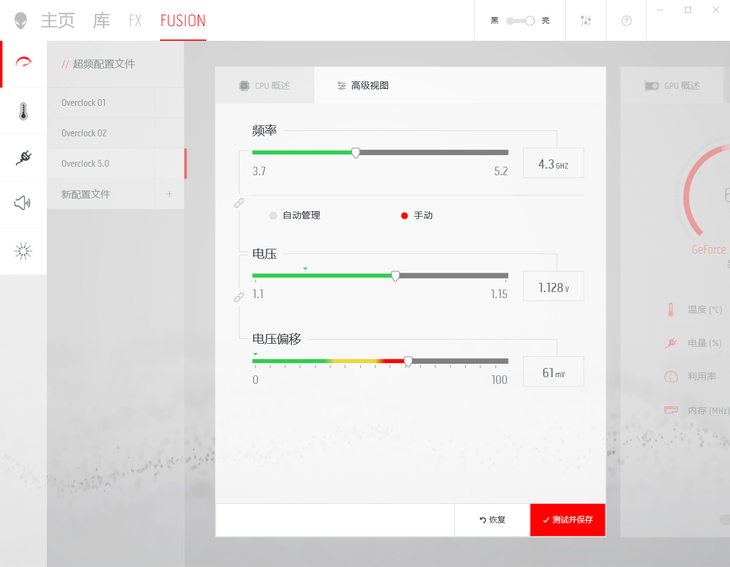Open the thermal thermometer sidebar icon
This screenshot has height=567, width=730.
coord(23,111)
